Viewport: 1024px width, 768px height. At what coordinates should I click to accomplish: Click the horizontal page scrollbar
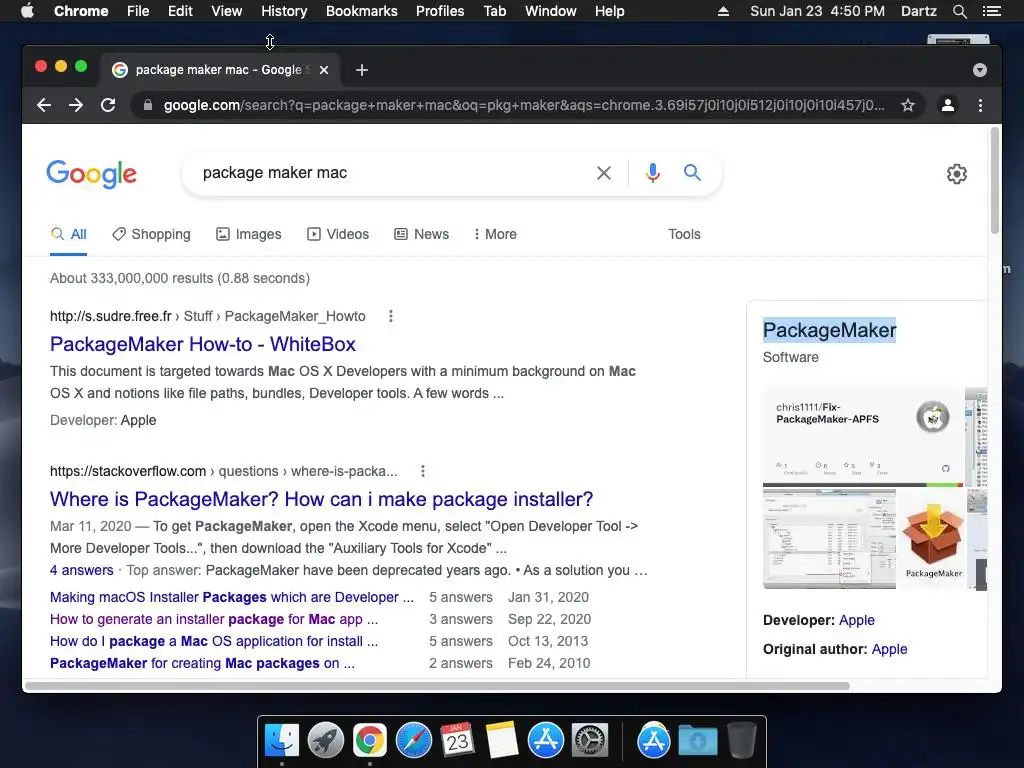click(437, 686)
